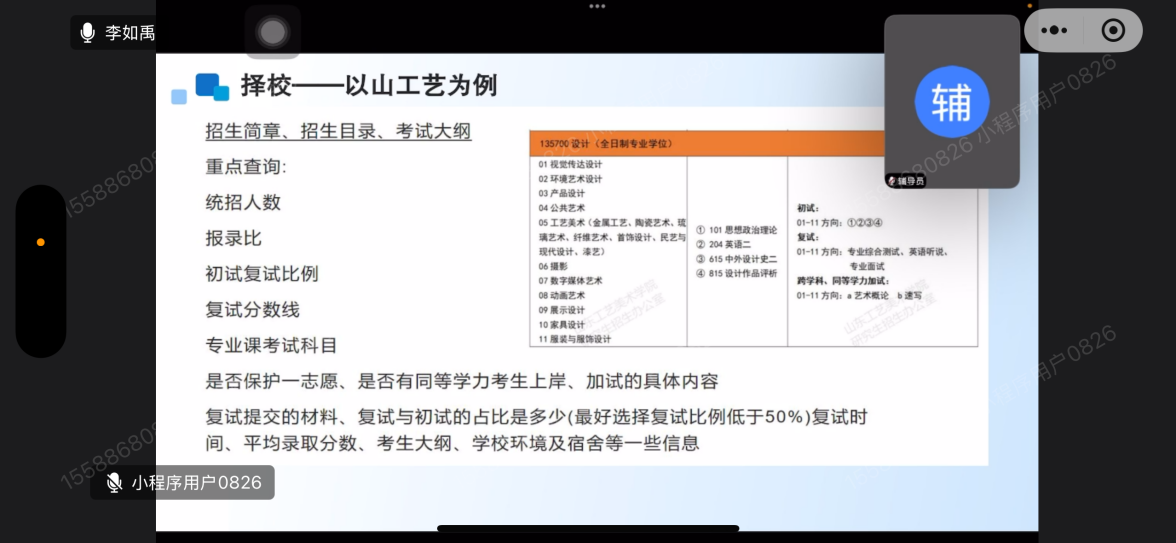The width and height of the screenshot is (1176, 543).
Task: Tap the three small dots at top center
Action: click(x=597, y=6)
